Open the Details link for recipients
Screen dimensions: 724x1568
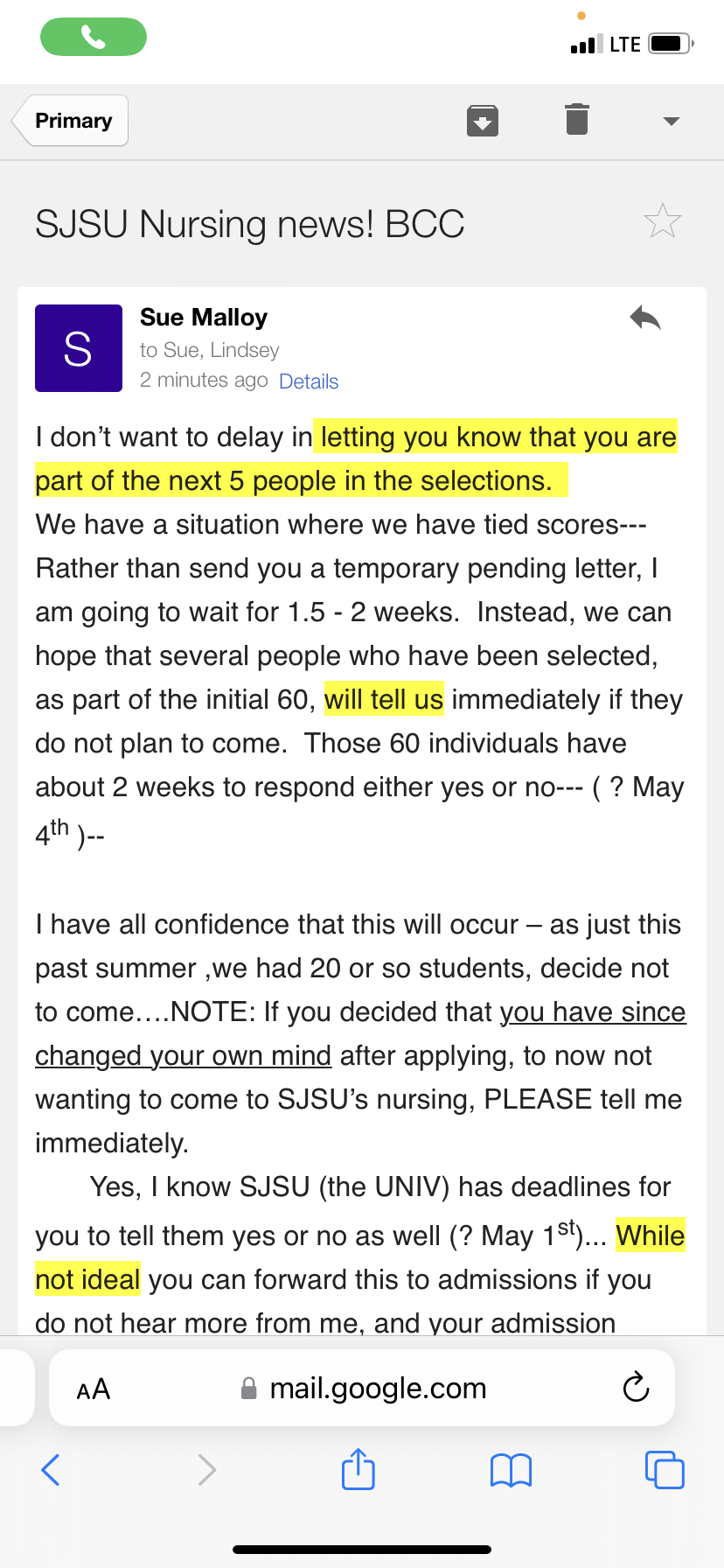[x=309, y=381]
